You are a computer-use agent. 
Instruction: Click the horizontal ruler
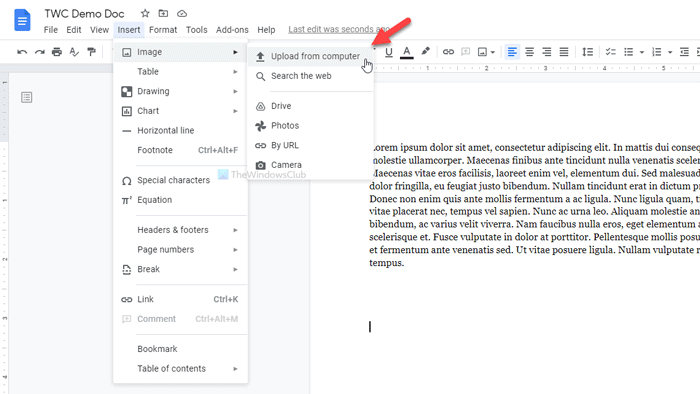pos(536,68)
